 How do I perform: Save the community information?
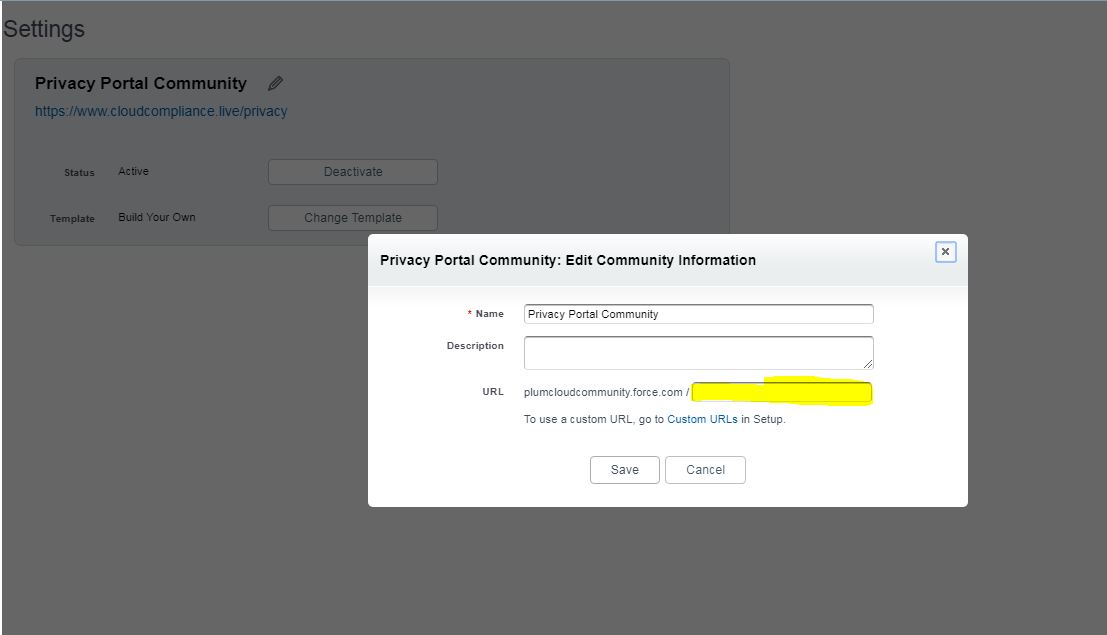625,470
